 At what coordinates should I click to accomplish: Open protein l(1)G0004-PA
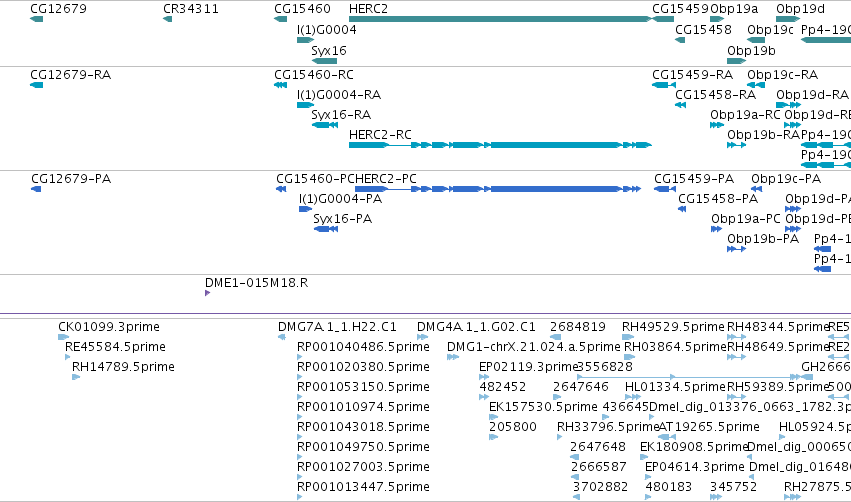340,199
